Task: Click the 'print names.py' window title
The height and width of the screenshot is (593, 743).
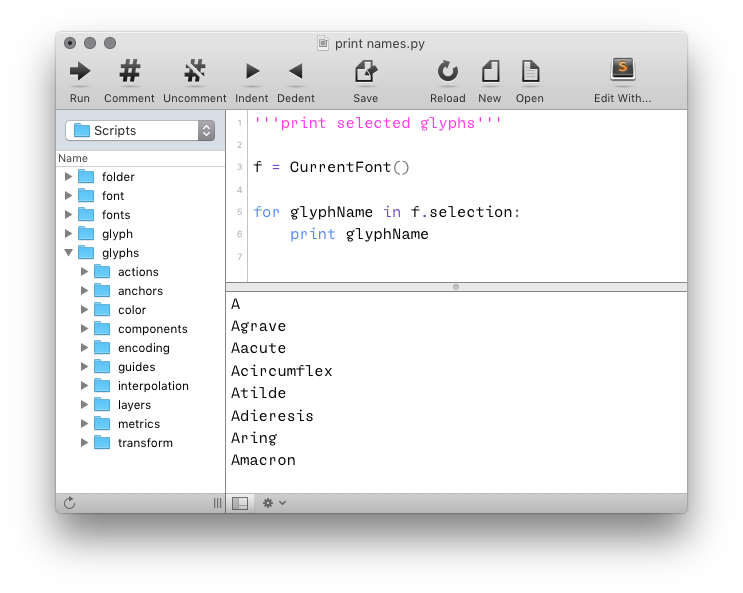Action: pyautogui.click(x=380, y=44)
